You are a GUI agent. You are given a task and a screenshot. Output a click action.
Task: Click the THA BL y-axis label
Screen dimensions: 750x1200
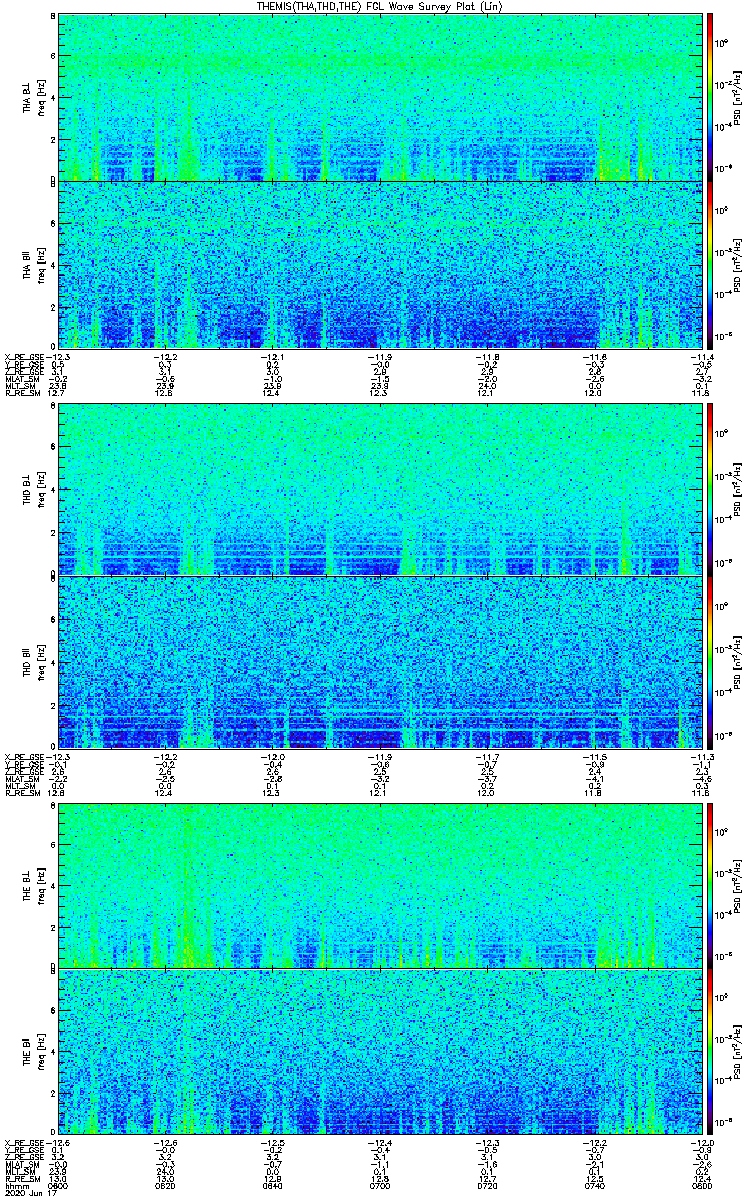[x=29, y=97]
